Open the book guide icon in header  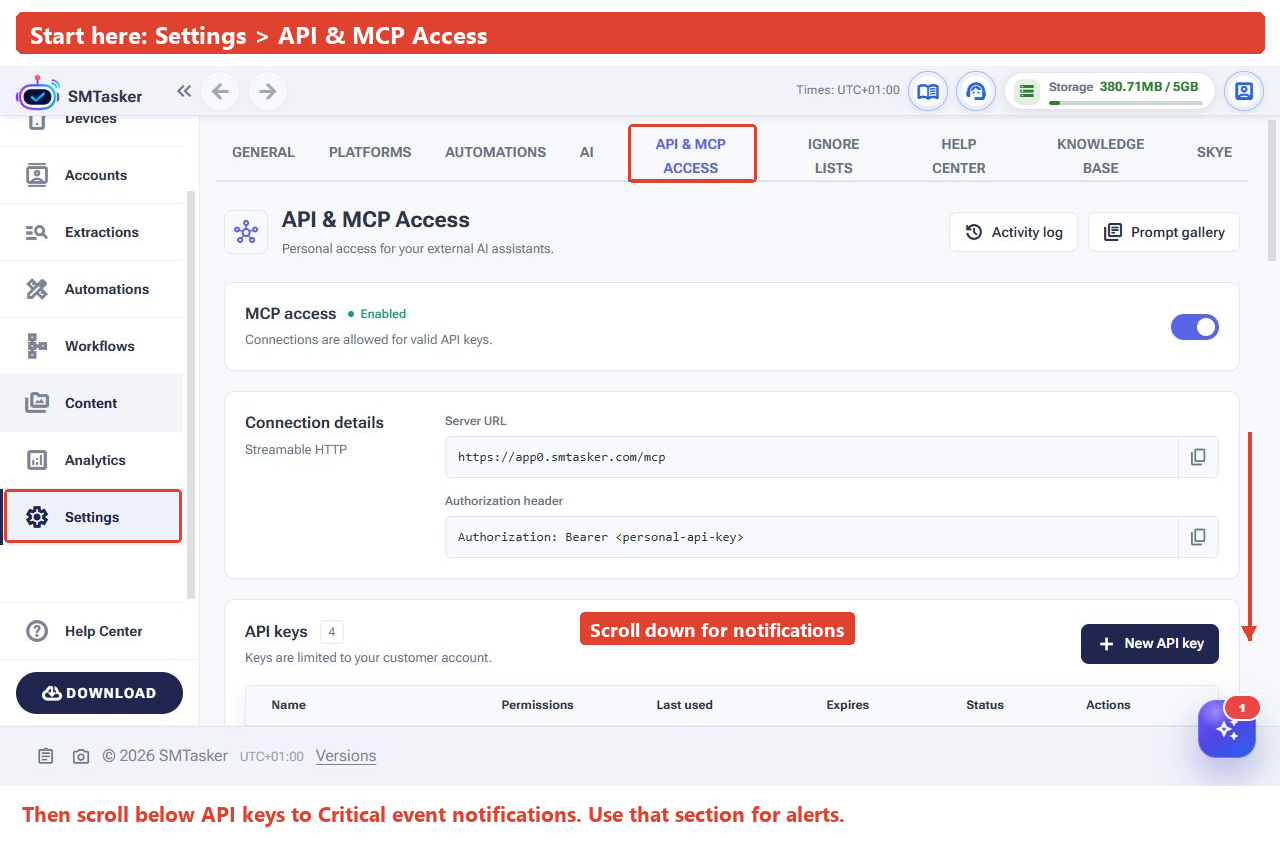coord(928,91)
